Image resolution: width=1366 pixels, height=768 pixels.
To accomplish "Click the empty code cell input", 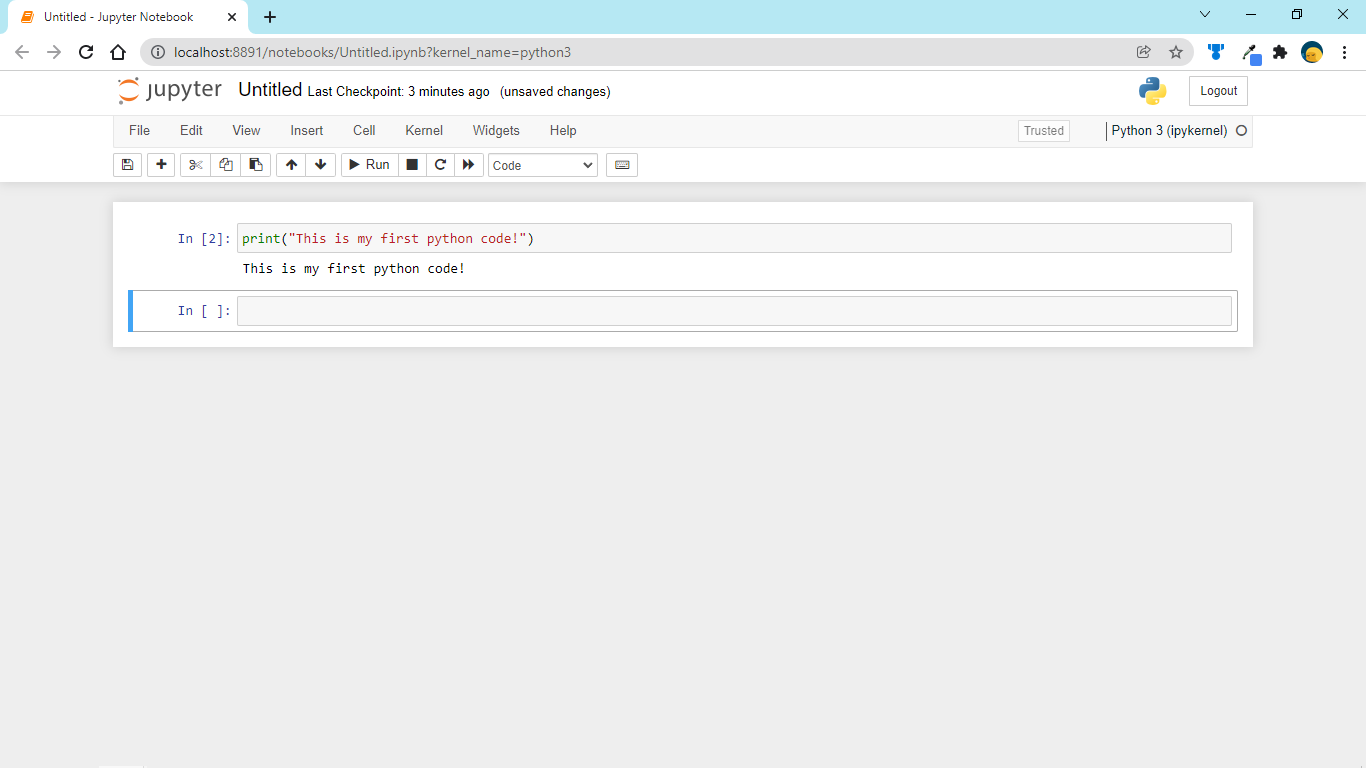I will tap(734, 311).
